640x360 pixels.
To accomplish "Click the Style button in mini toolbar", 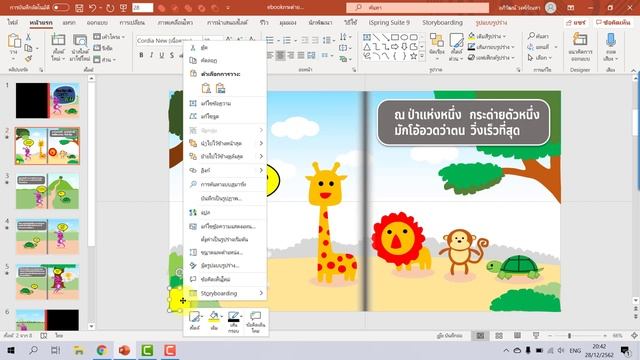I will [195, 321].
